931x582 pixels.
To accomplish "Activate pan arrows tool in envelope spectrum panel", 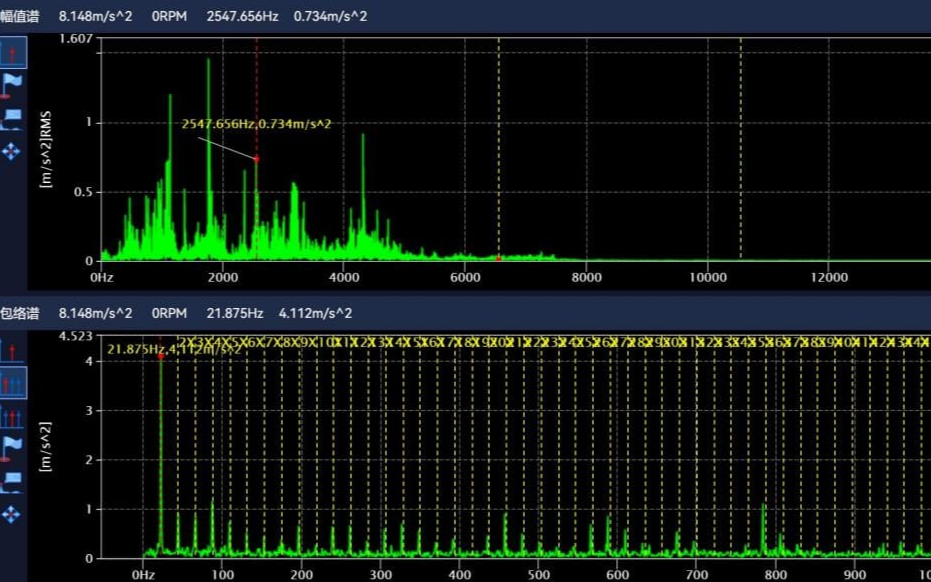I will pos(12,514).
